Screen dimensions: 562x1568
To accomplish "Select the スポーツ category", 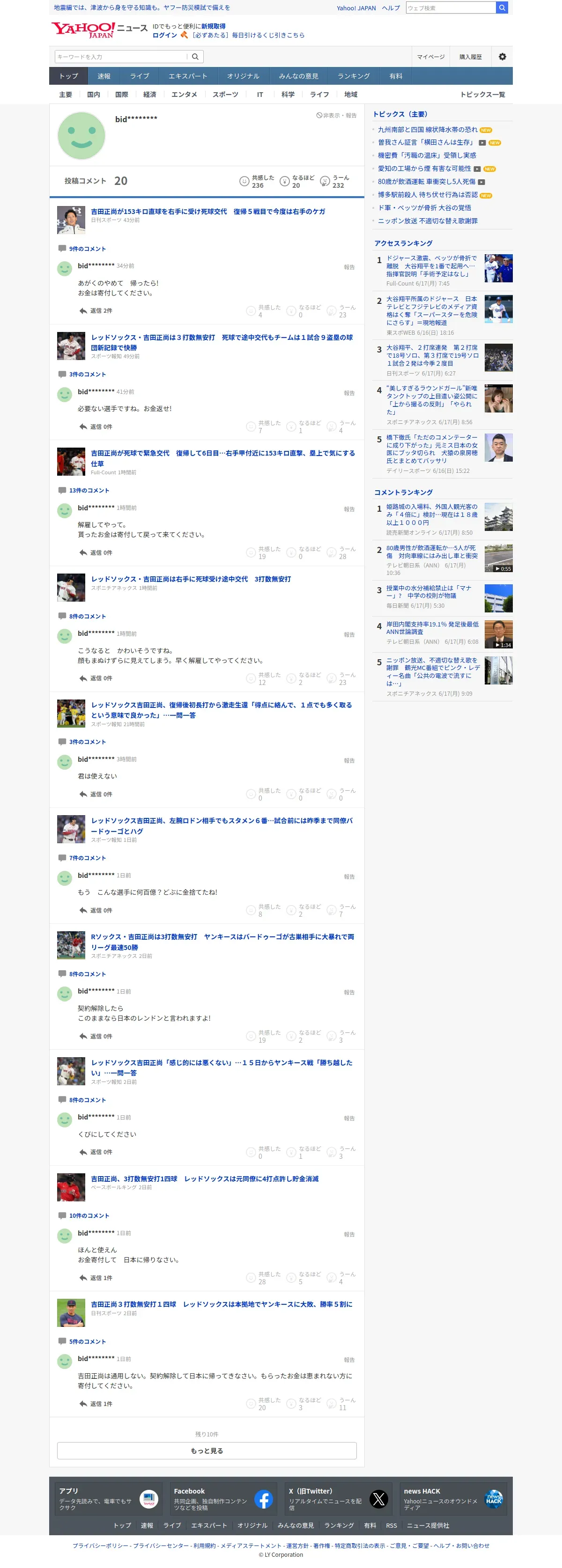I will (x=225, y=95).
